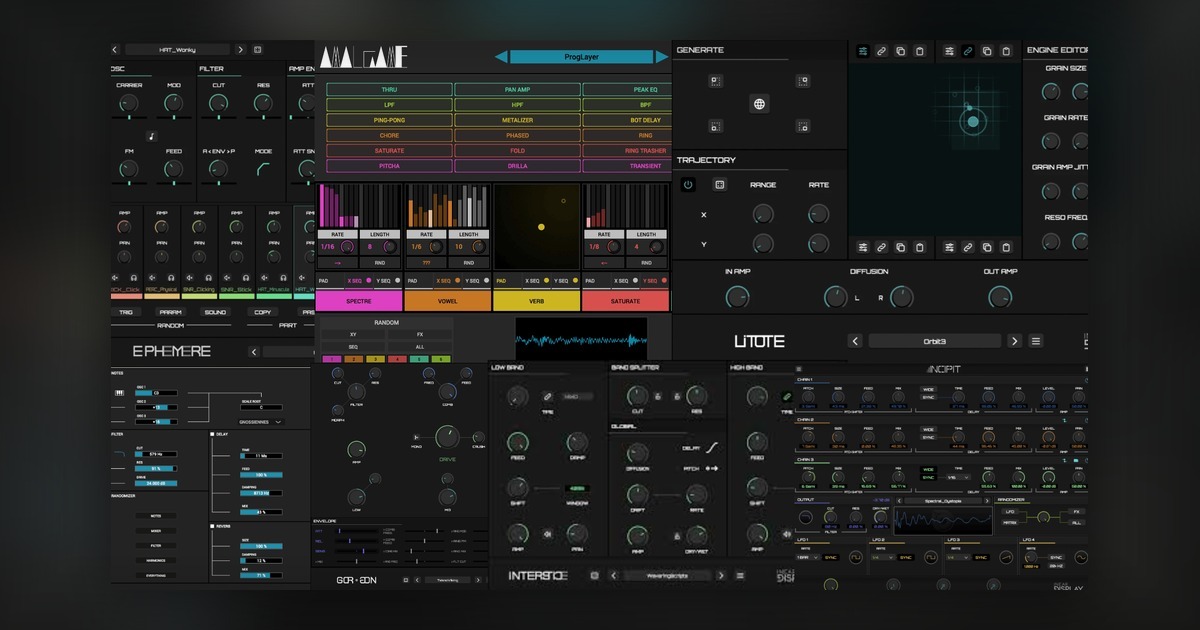Screen dimensions: 1200x630
Task: Click the speaker icon in Interstice LOW BAND
Action: (x=548, y=534)
